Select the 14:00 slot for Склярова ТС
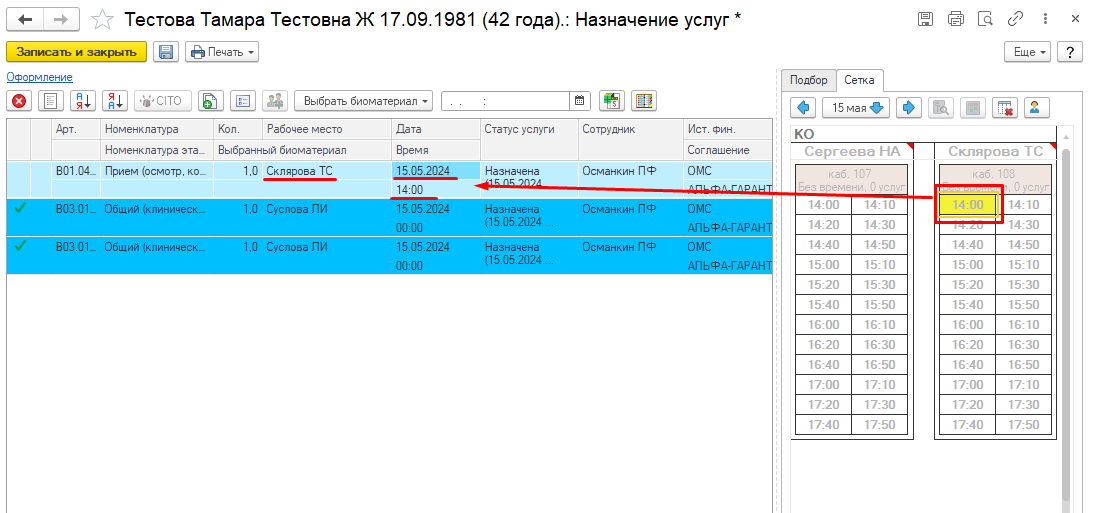1093x513 pixels. click(968, 205)
